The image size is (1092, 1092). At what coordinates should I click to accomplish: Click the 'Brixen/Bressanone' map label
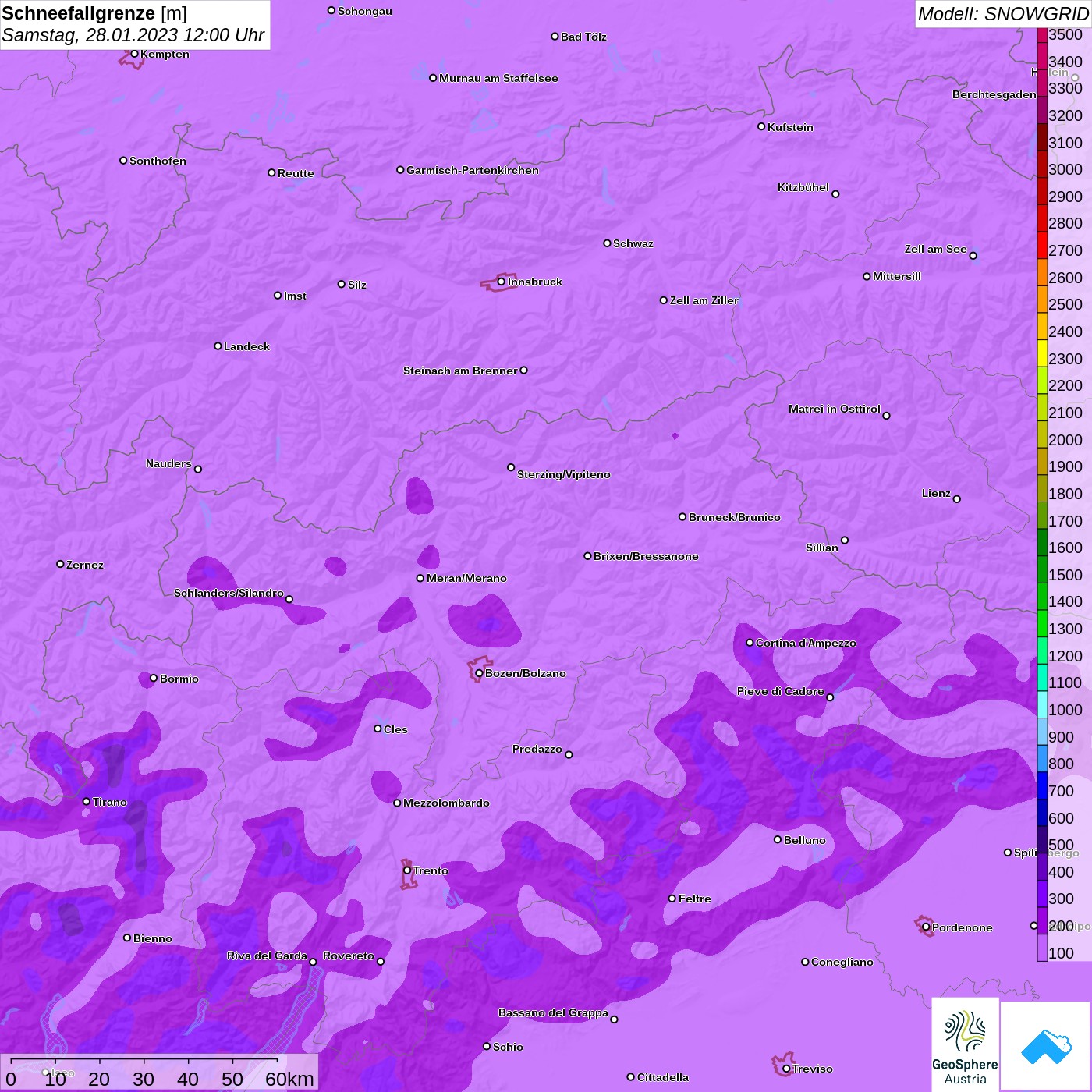click(646, 556)
